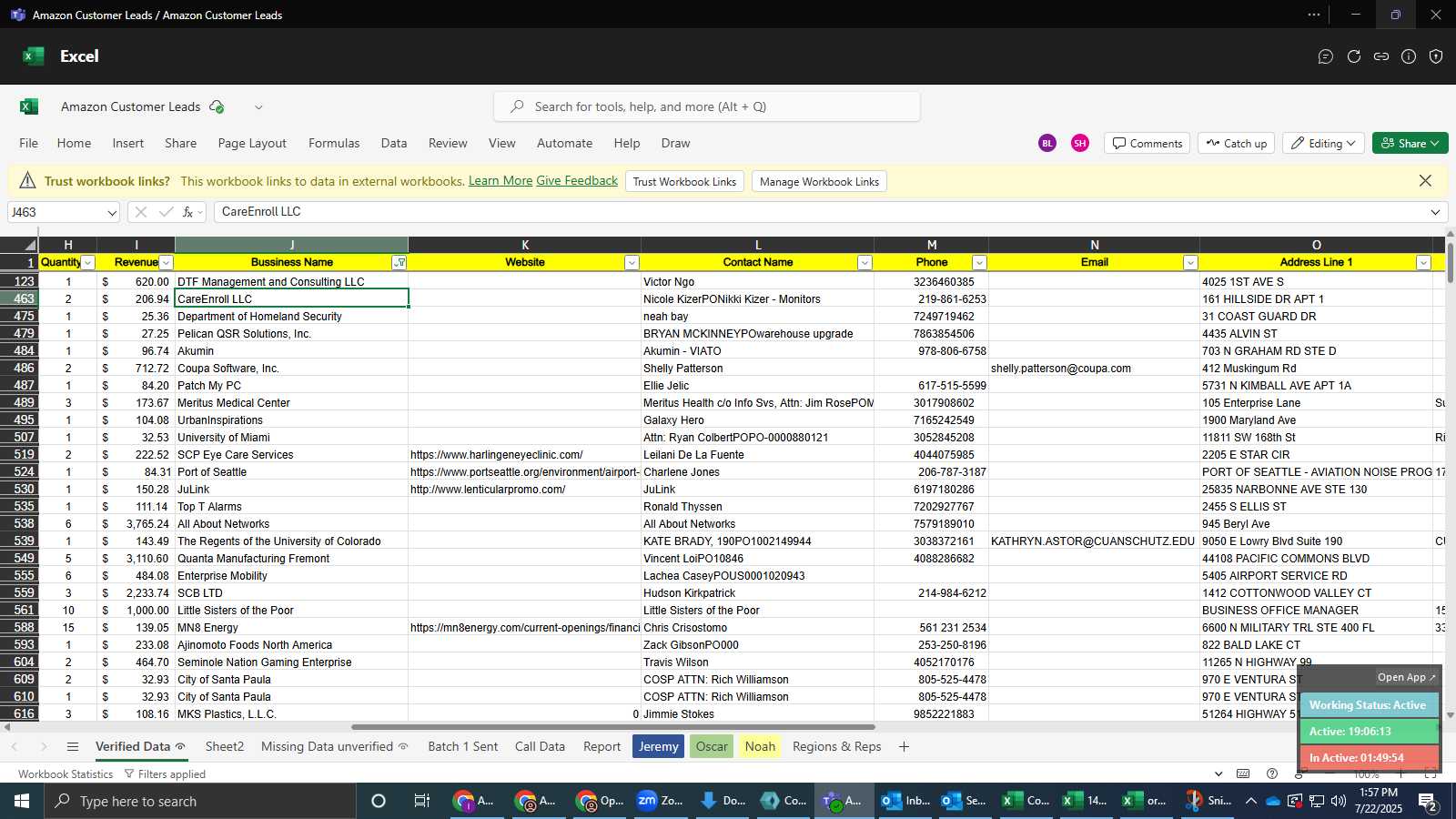
Task: Open the Automate ribbon tab
Action: 564,143
